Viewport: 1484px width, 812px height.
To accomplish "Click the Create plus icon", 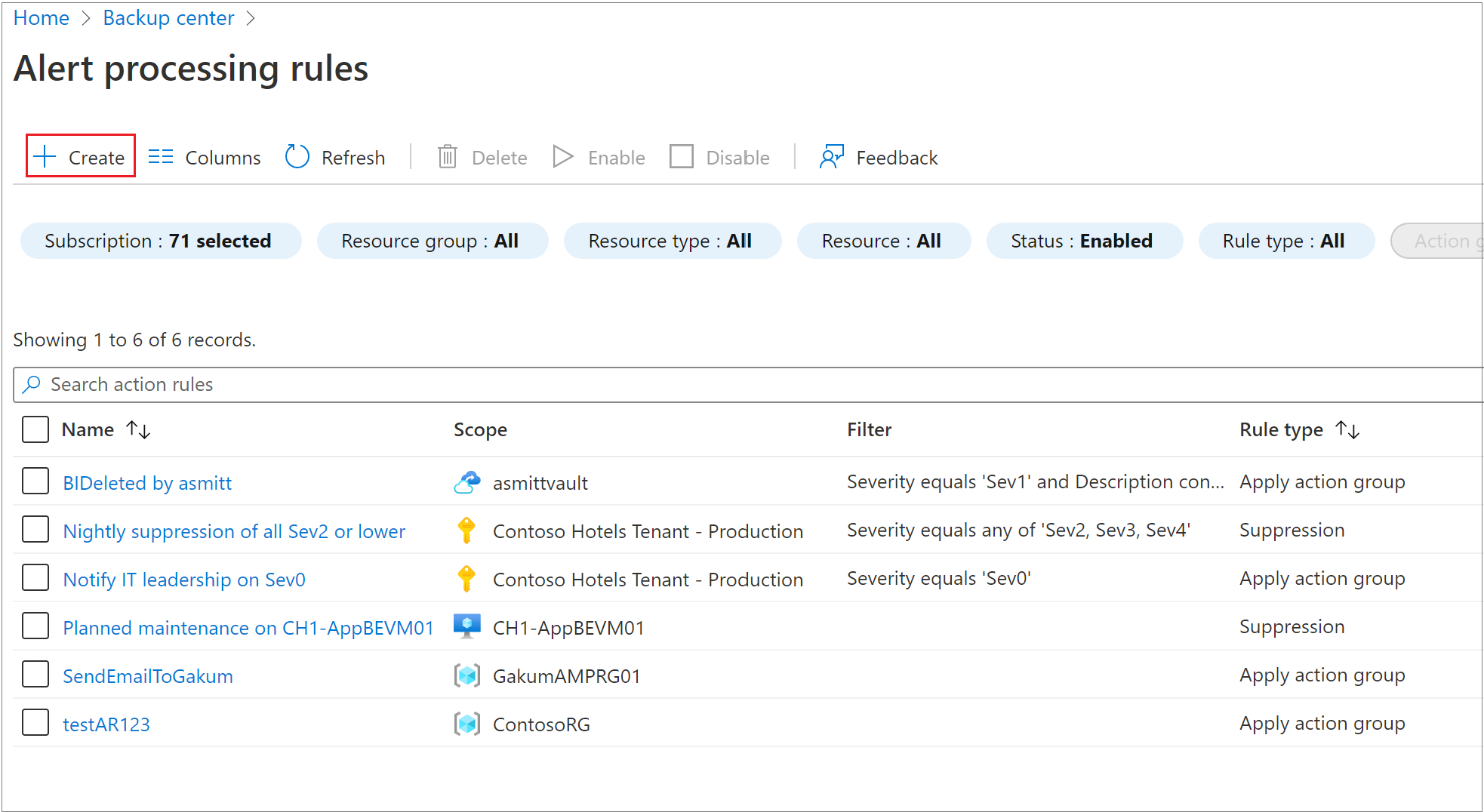I will coord(45,157).
